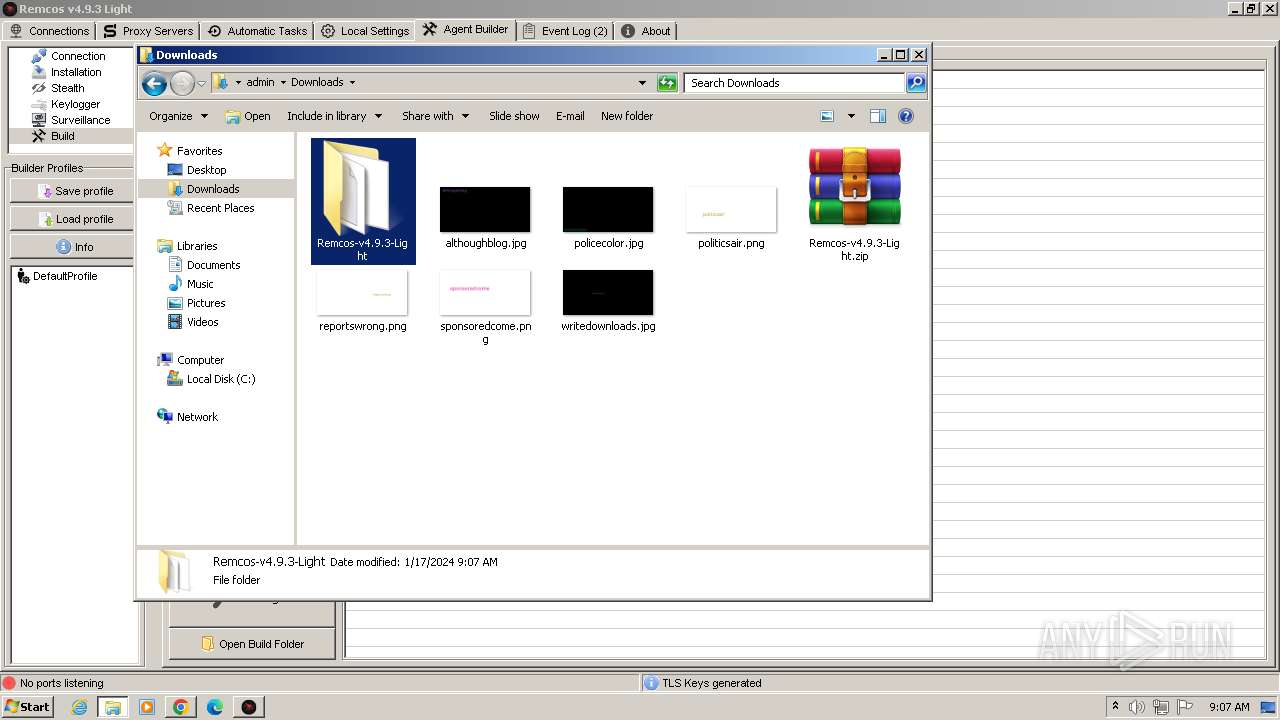Click the forward navigation arrow in Explorer
The width and height of the screenshot is (1280, 720).
click(x=182, y=83)
